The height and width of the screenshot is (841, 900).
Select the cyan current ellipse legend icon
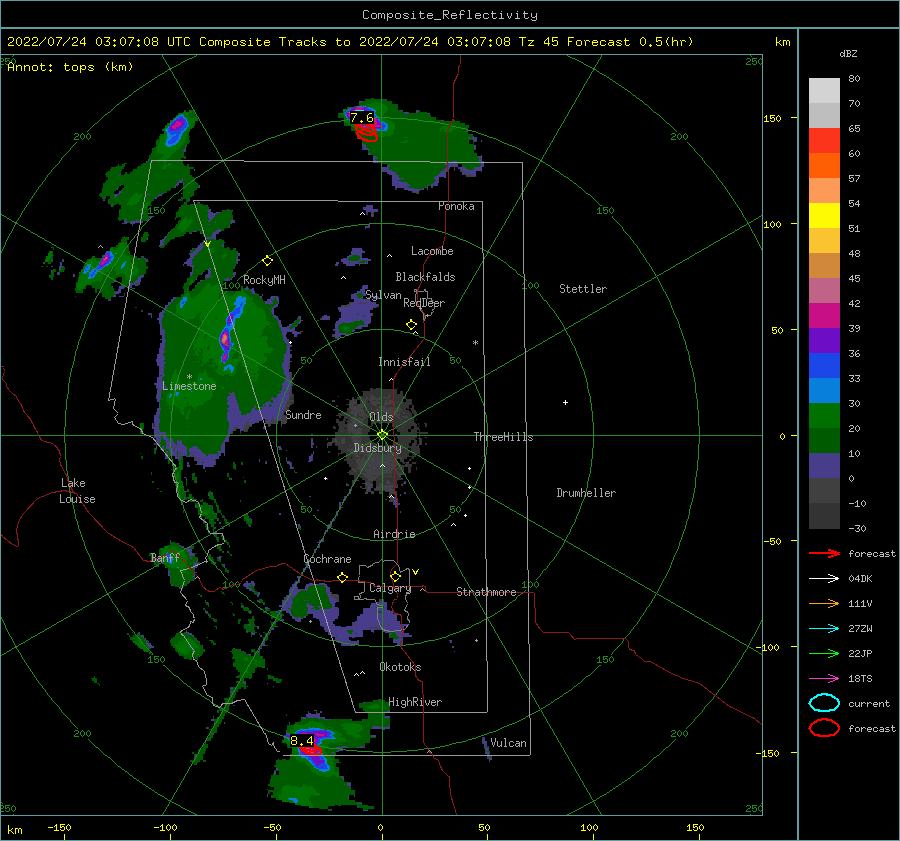(x=824, y=703)
